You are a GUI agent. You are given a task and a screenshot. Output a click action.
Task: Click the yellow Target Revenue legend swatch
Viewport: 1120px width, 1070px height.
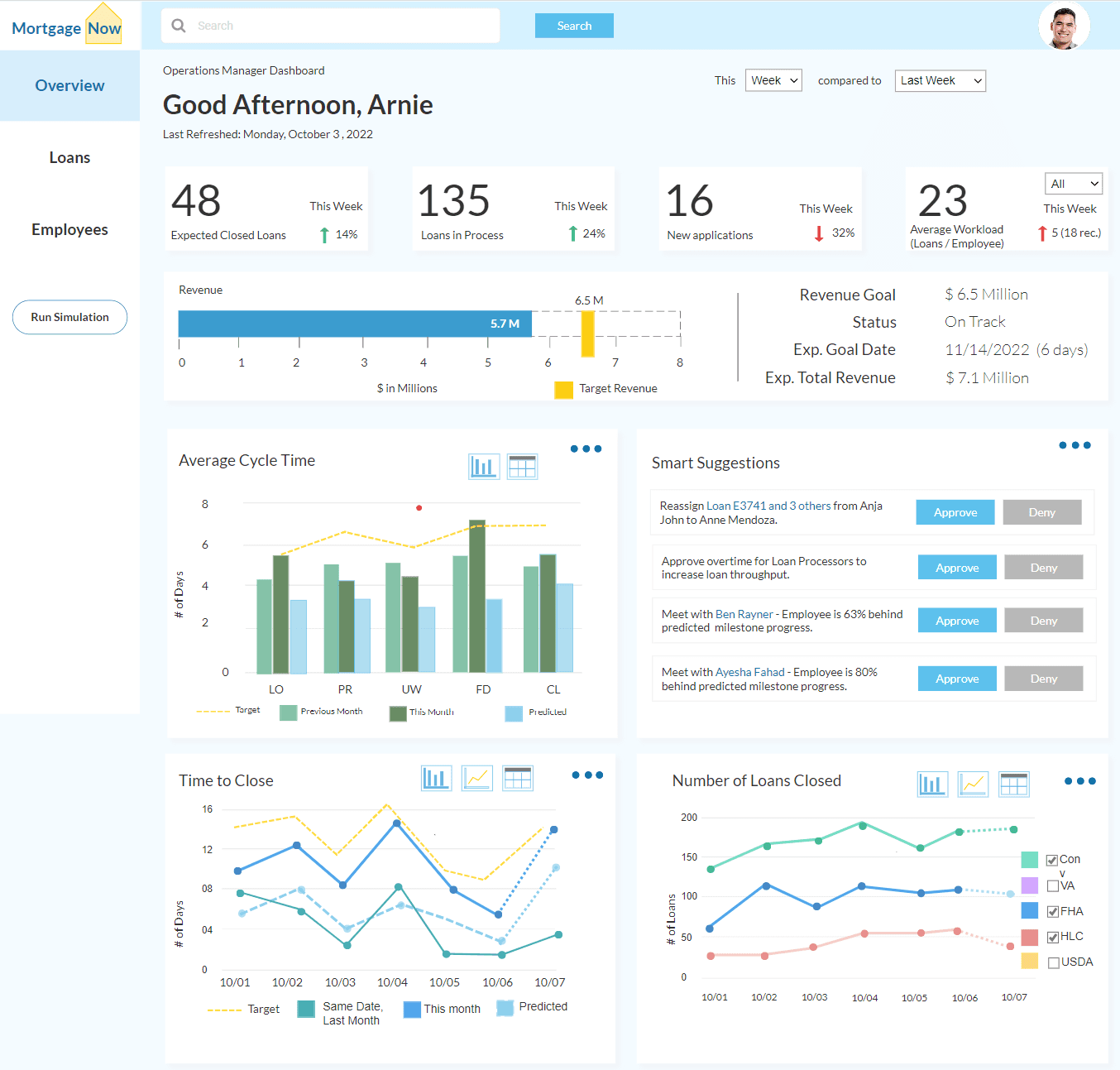563,390
